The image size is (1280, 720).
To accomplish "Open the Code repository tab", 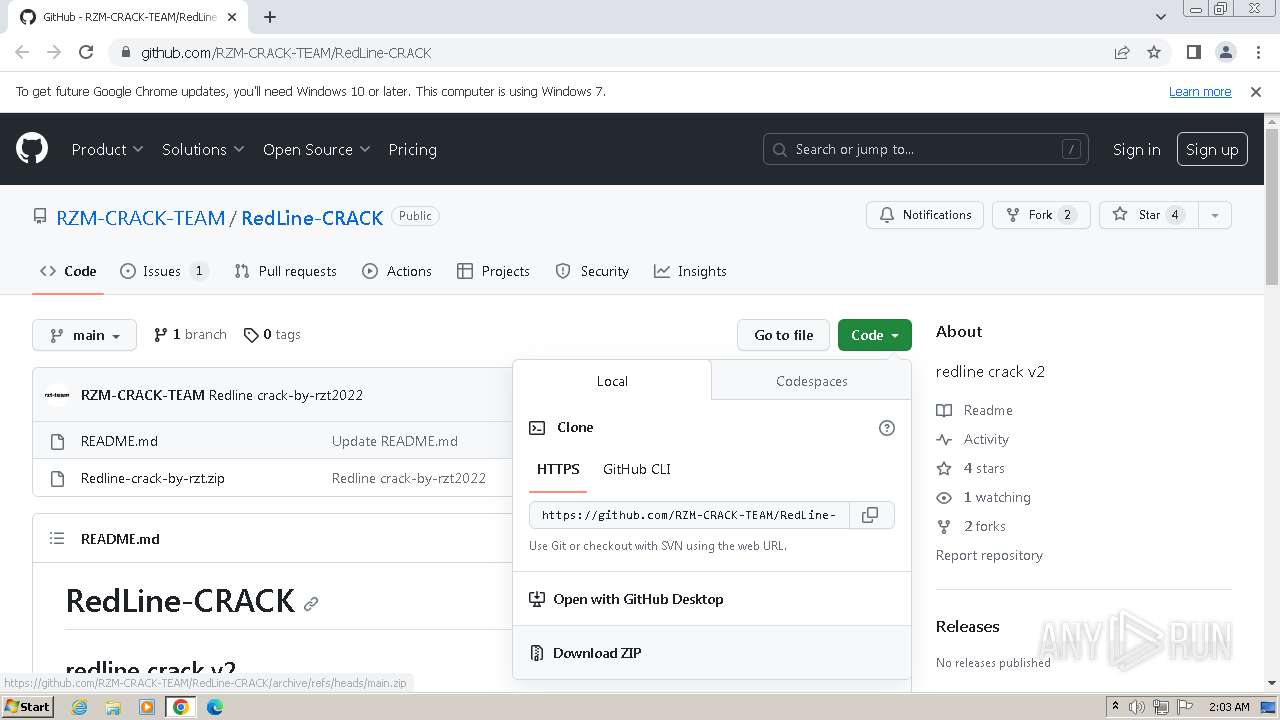I will 68,271.
